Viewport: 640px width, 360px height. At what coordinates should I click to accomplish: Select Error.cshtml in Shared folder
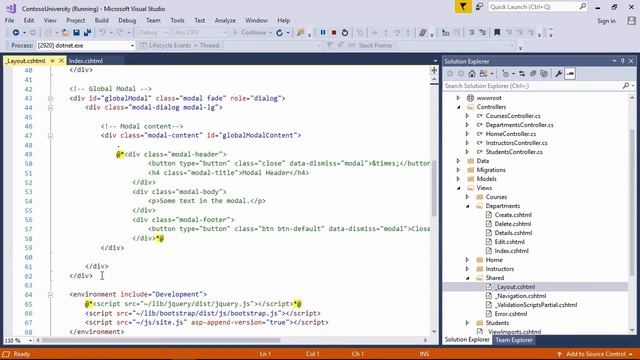point(511,314)
